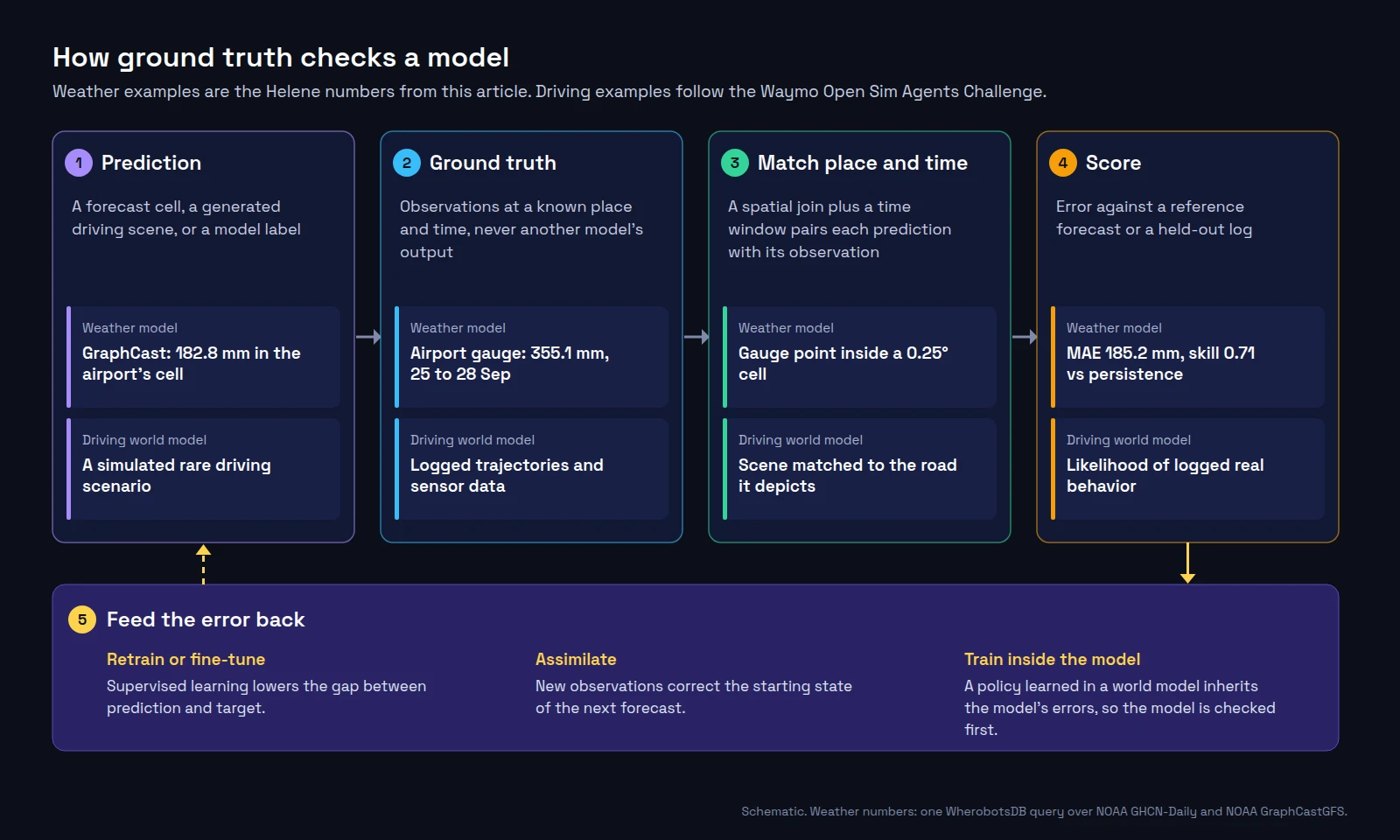
Task: Click 'MAE 185.2 mm, skill 0.71 vs persistence'
Action: [1160, 363]
